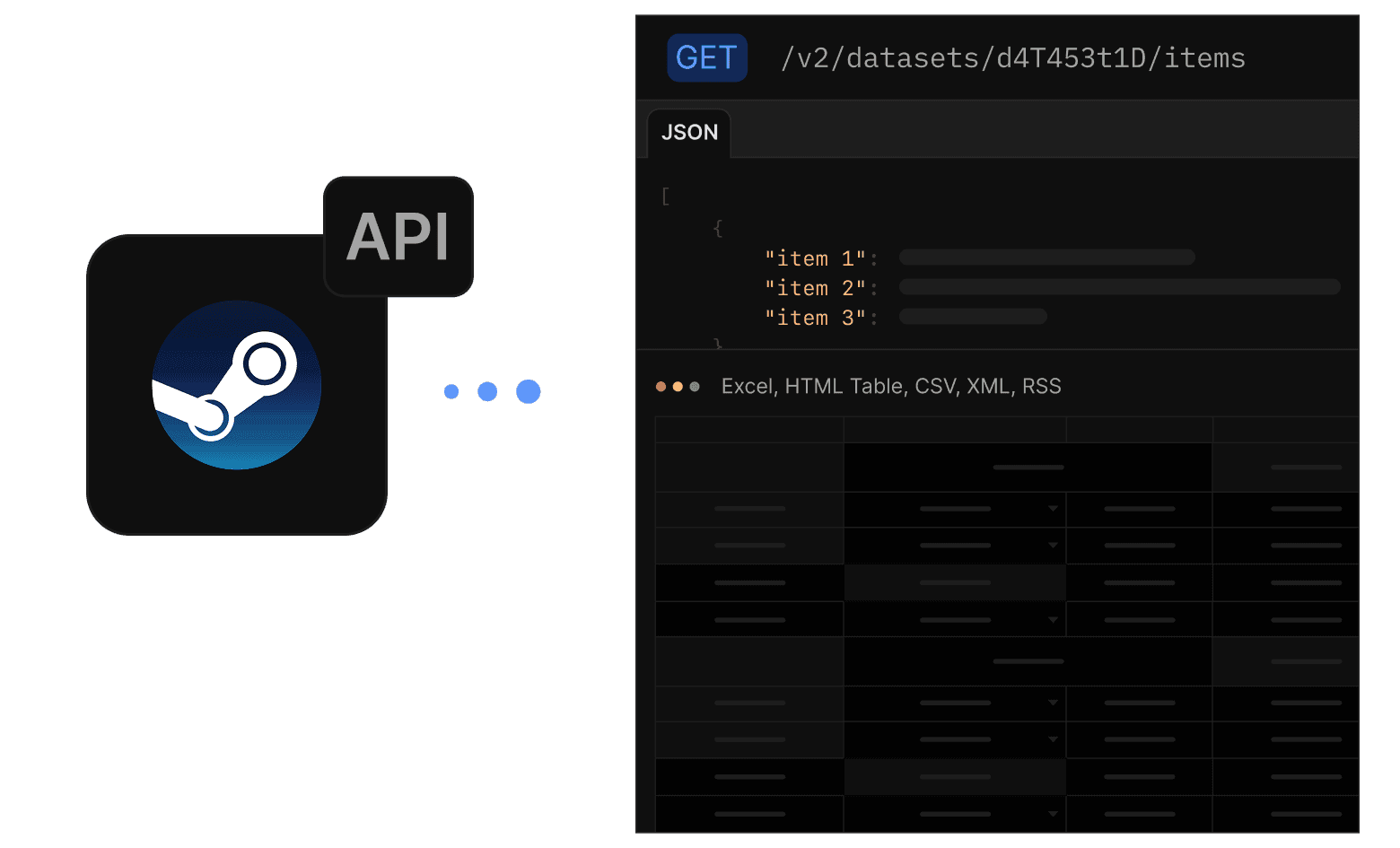The image size is (1400, 848).
Task: Click the "item 1" key
Action: click(x=815, y=258)
